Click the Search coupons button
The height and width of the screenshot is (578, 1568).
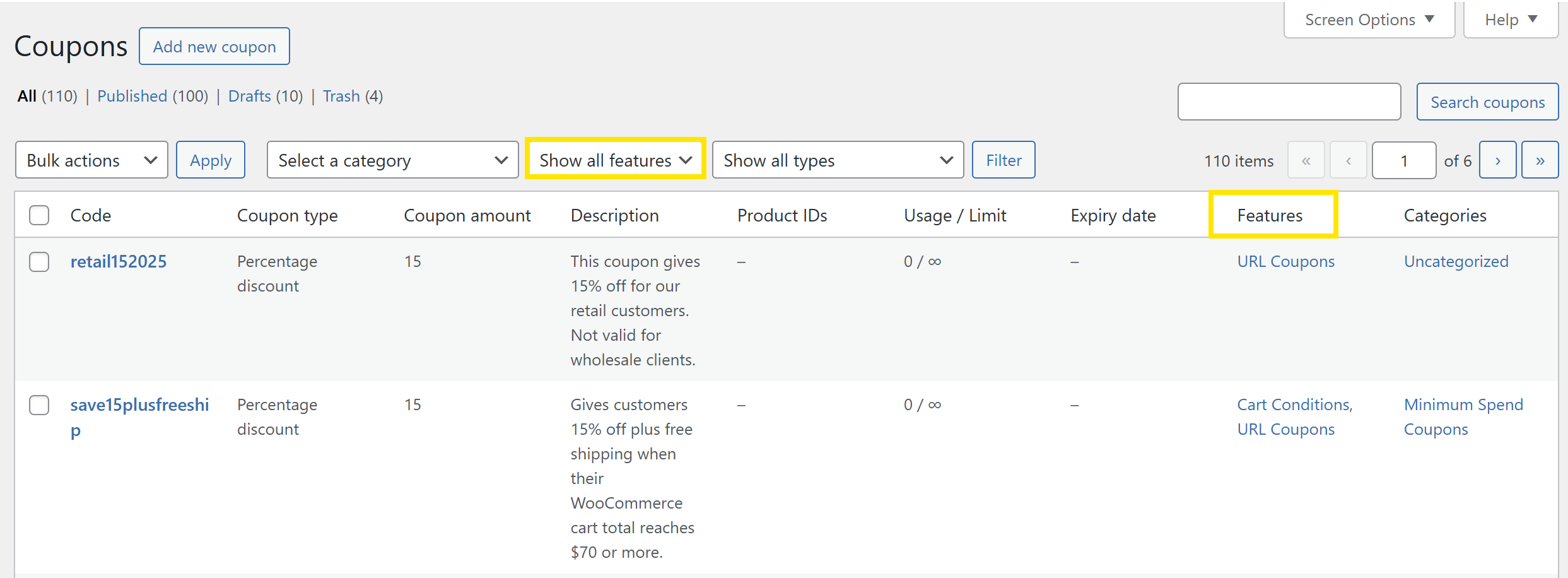click(1487, 102)
